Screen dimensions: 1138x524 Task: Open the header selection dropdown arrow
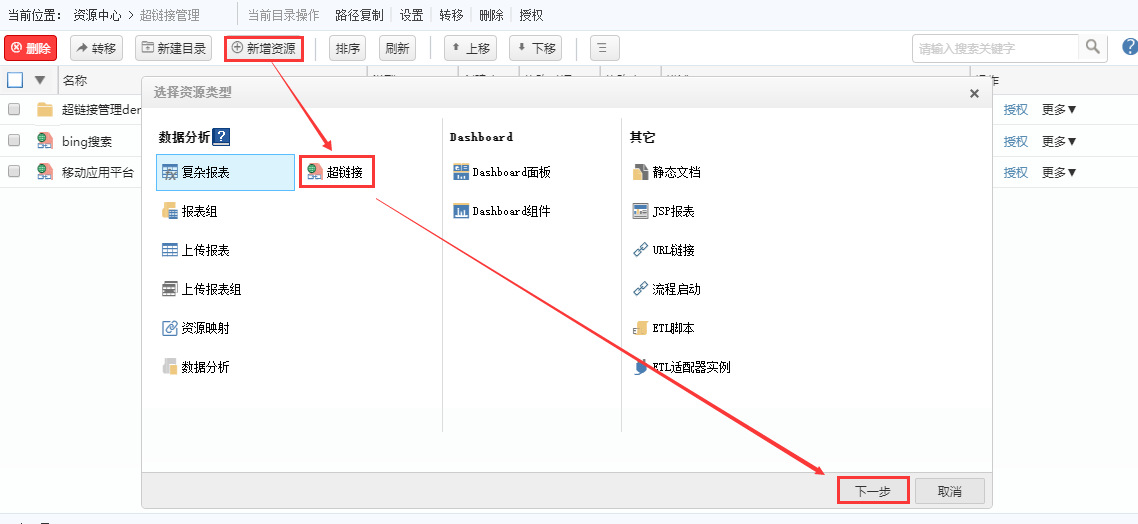point(40,80)
